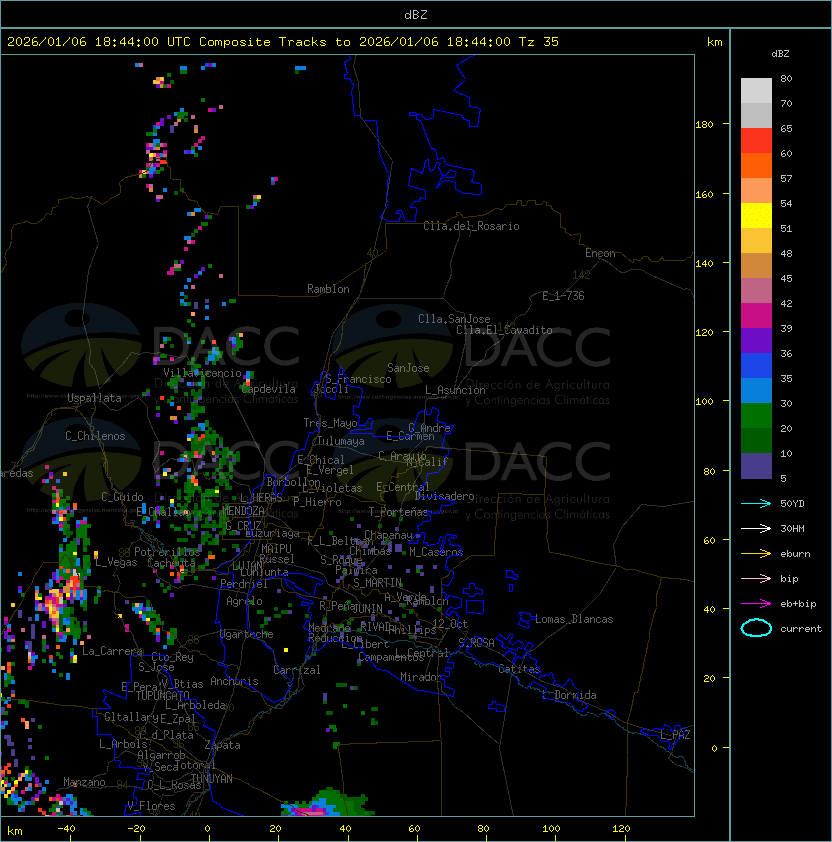
Task: Click the 'Uspallata' map label
Action: click(95, 398)
